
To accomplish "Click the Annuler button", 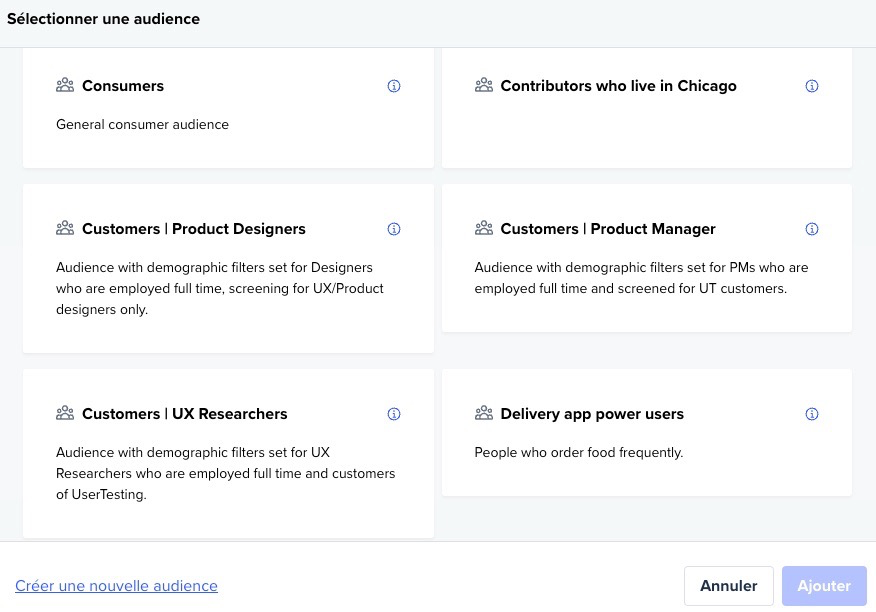I will (x=729, y=586).
